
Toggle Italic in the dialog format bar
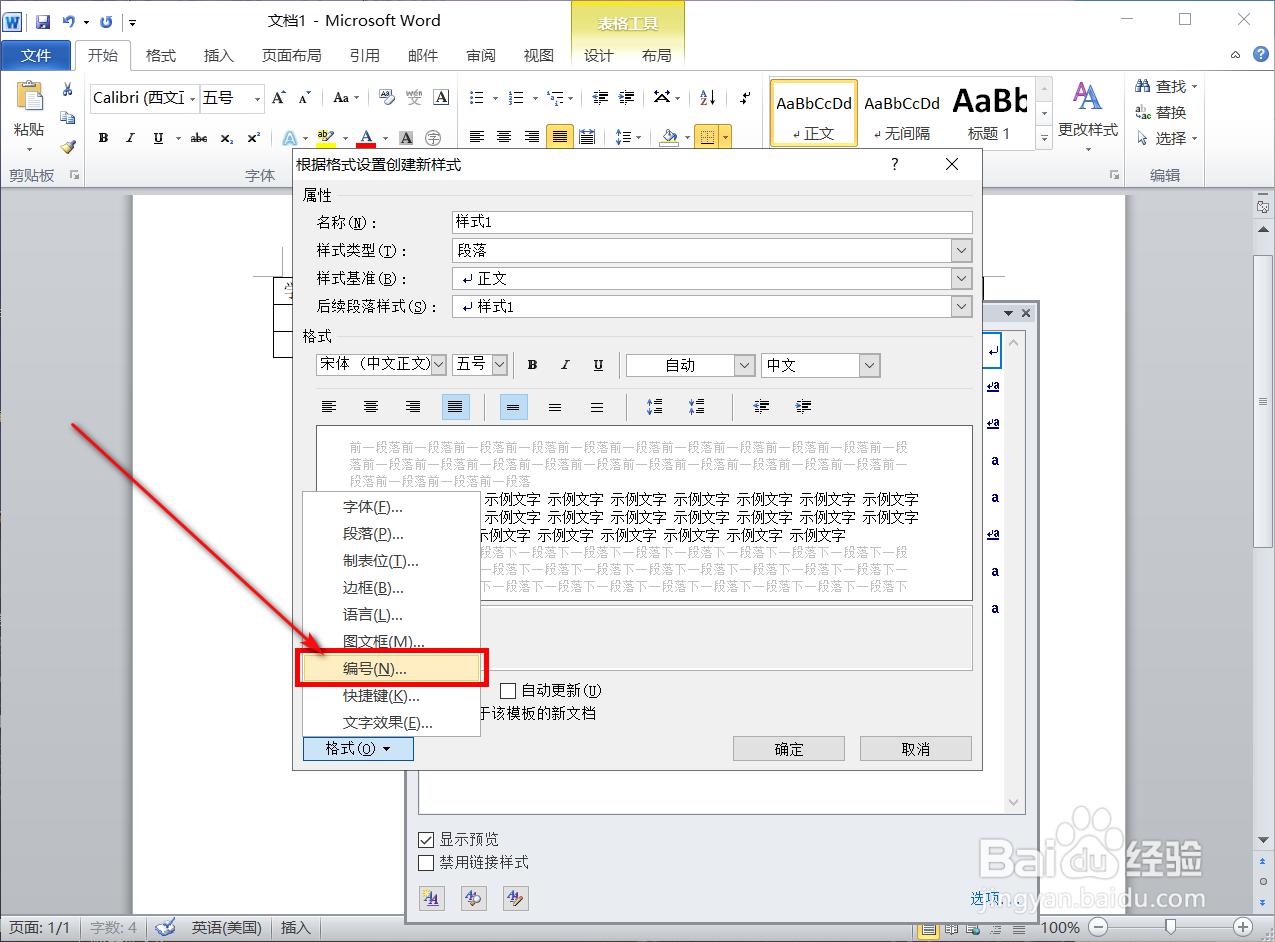click(565, 366)
